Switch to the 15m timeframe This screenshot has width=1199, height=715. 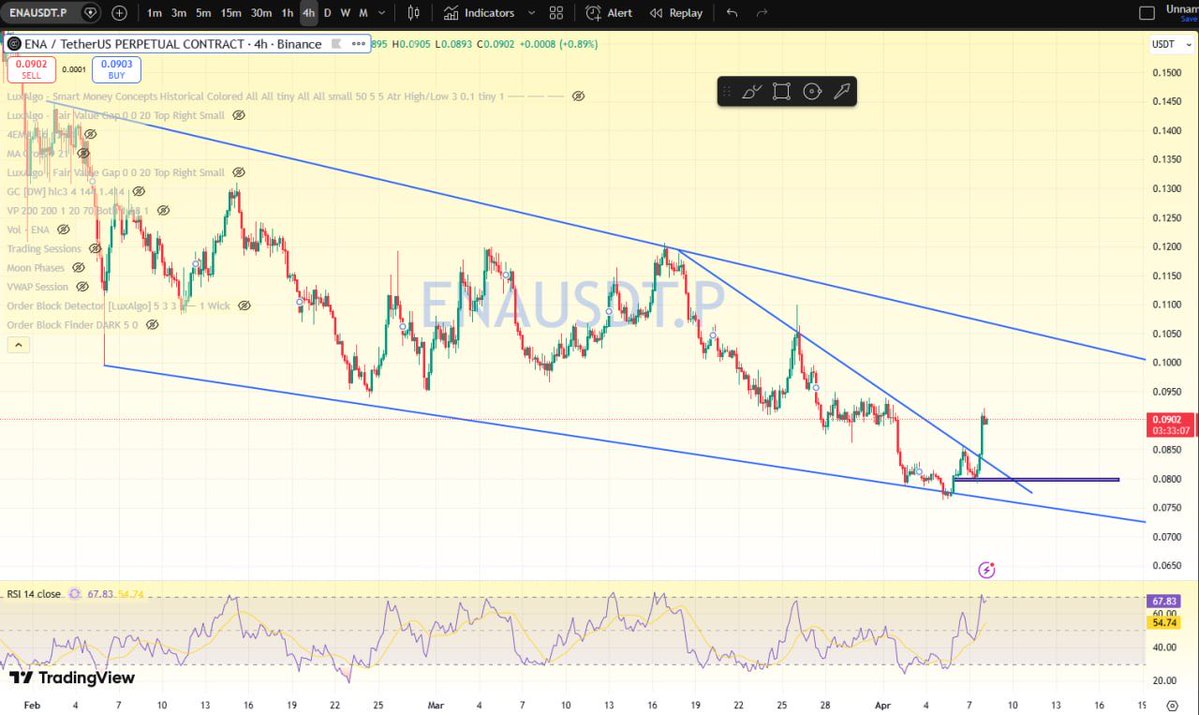pyautogui.click(x=230, y=13)
